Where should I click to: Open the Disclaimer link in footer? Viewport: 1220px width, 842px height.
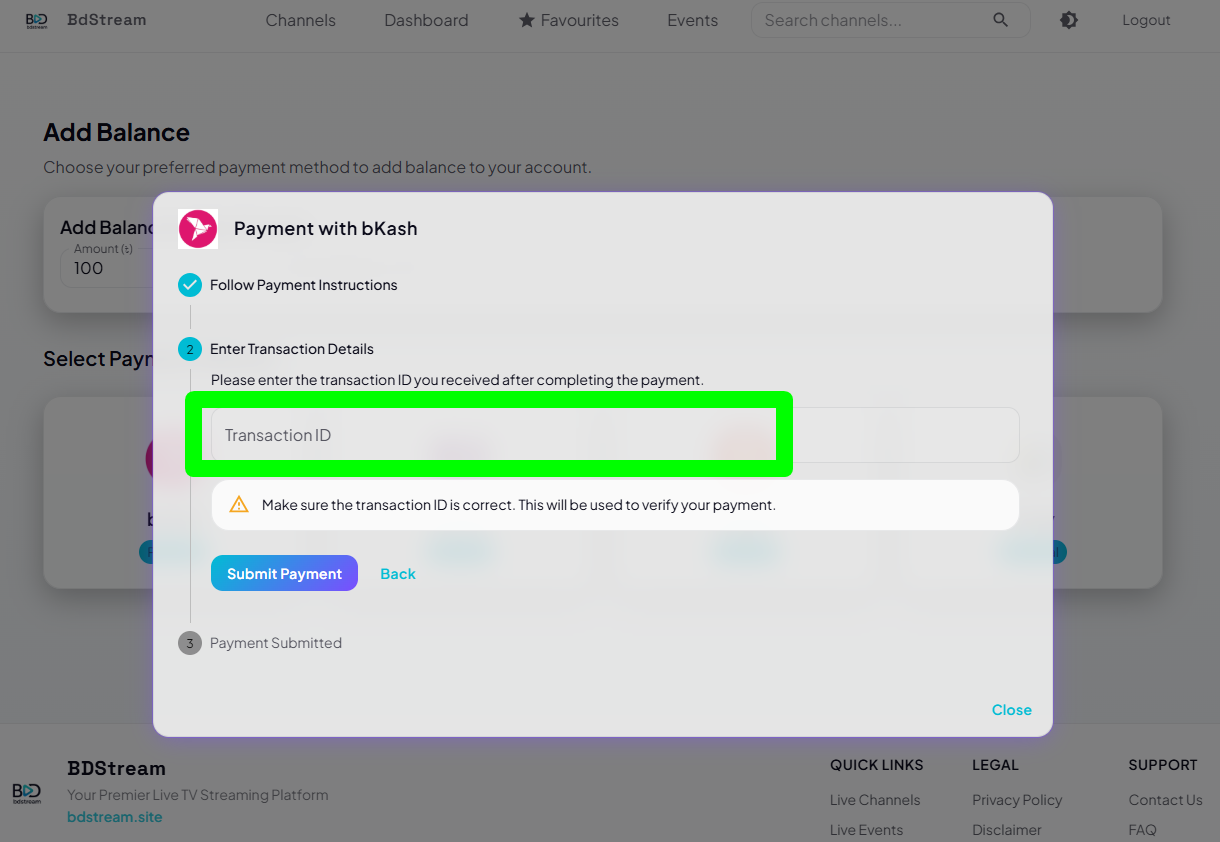pos(1007,830)
